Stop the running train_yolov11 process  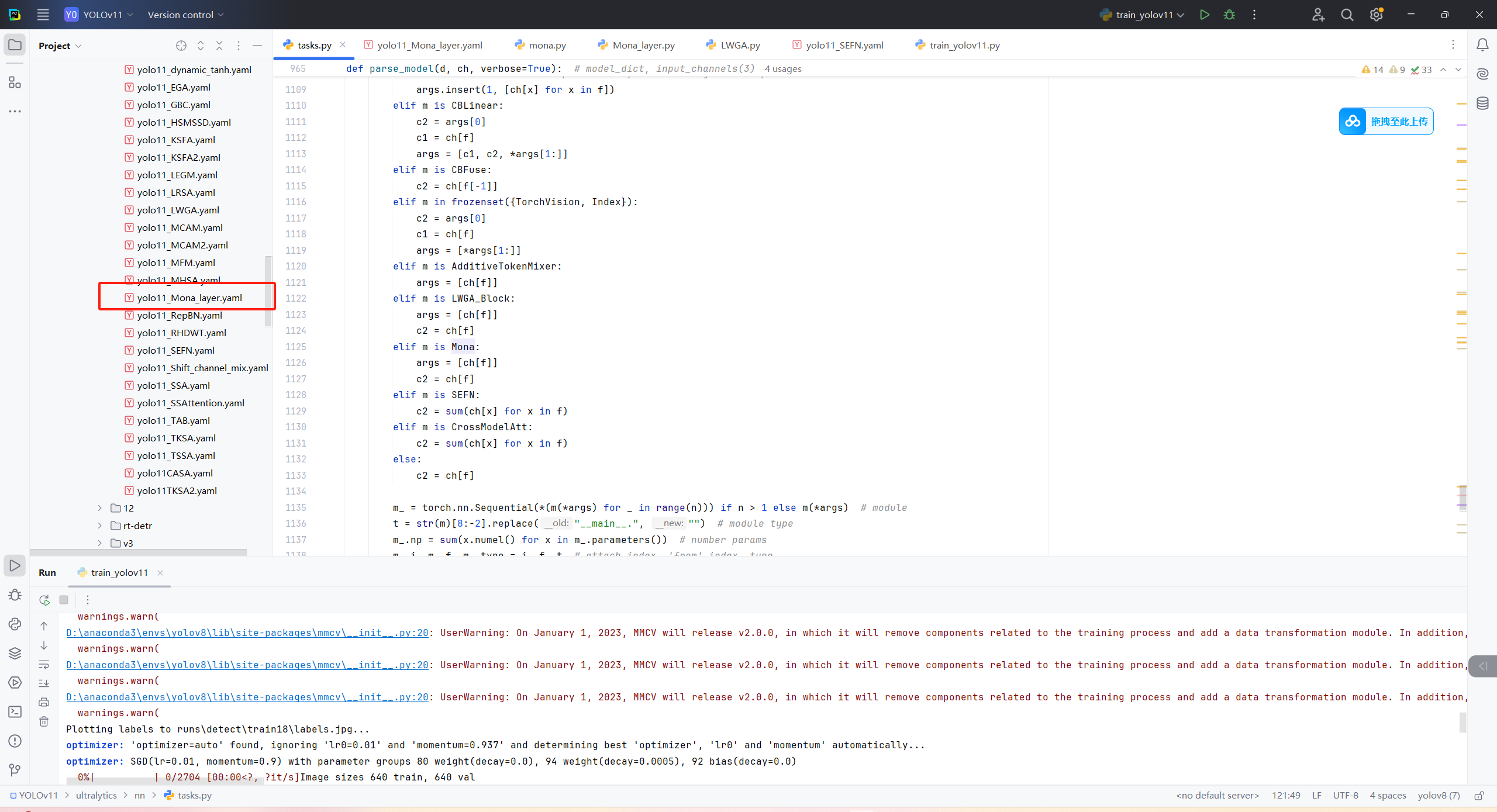[x=64, y=600]
